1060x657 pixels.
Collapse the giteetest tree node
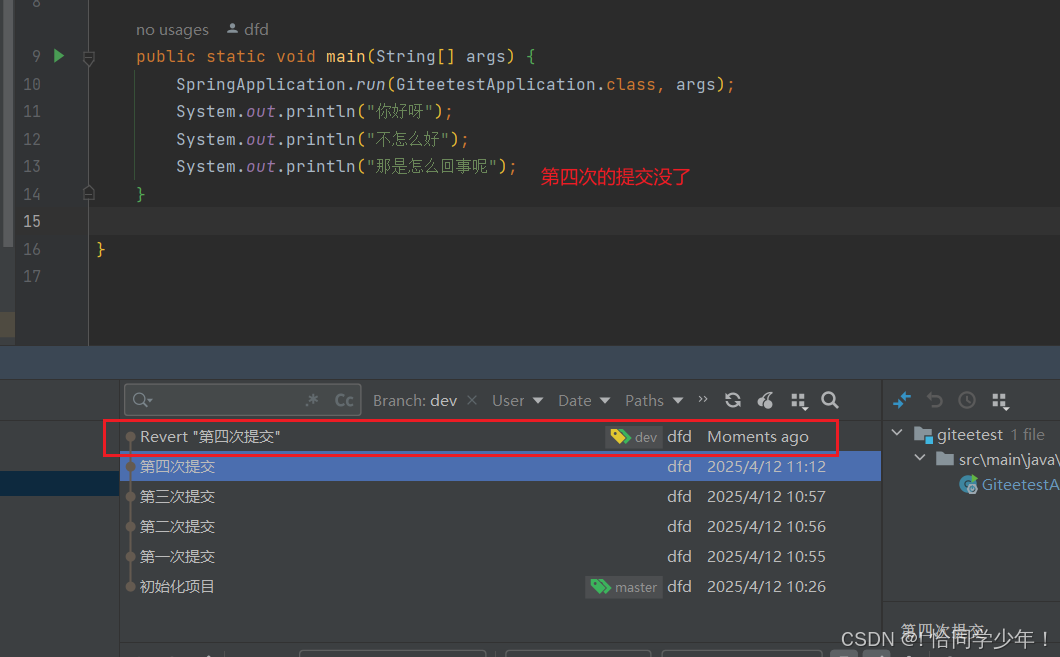pos(897,433)
